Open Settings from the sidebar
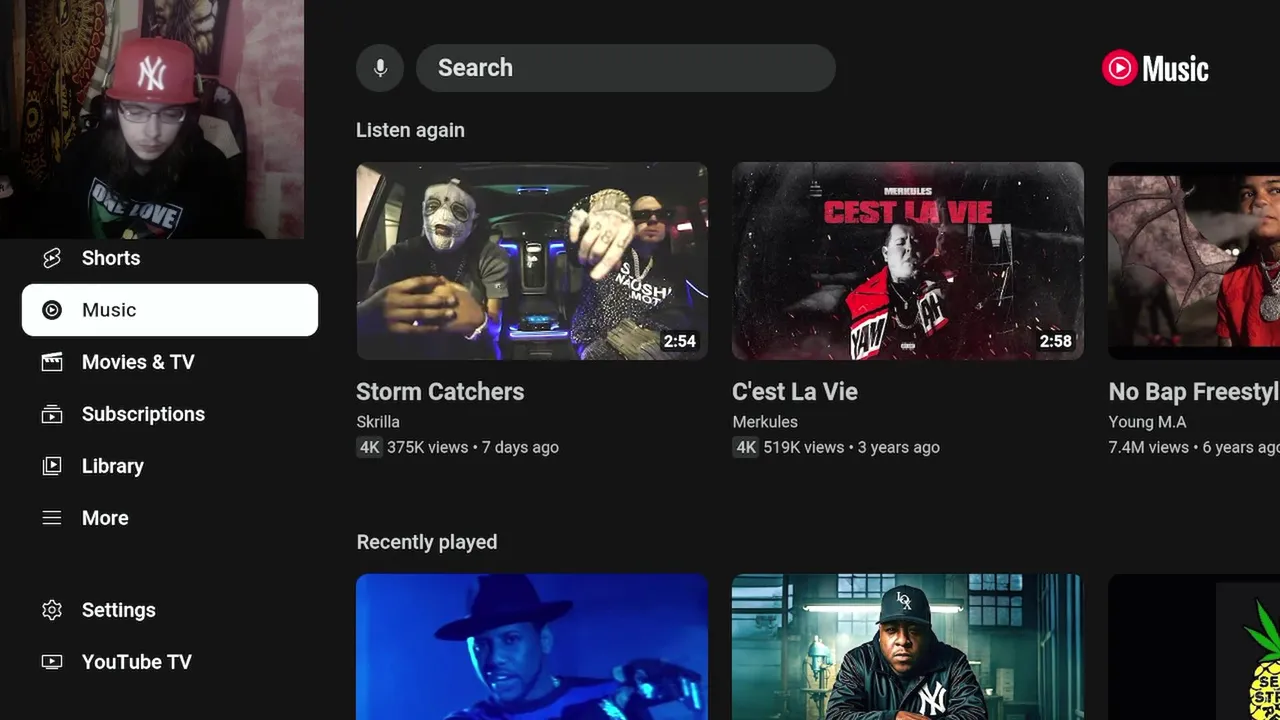 [170, 610]
